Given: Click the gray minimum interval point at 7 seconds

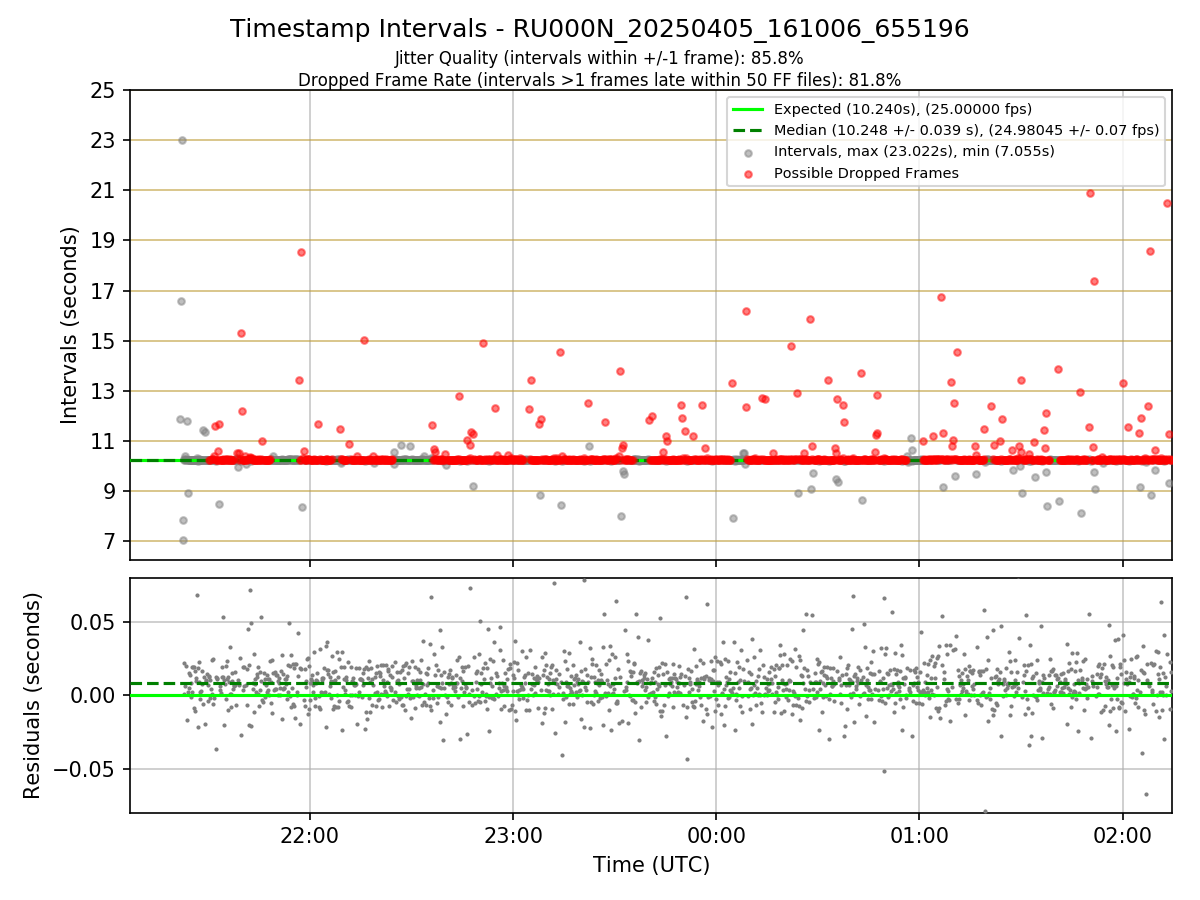Looking at the screenshot, I should (x=183, y=540).
